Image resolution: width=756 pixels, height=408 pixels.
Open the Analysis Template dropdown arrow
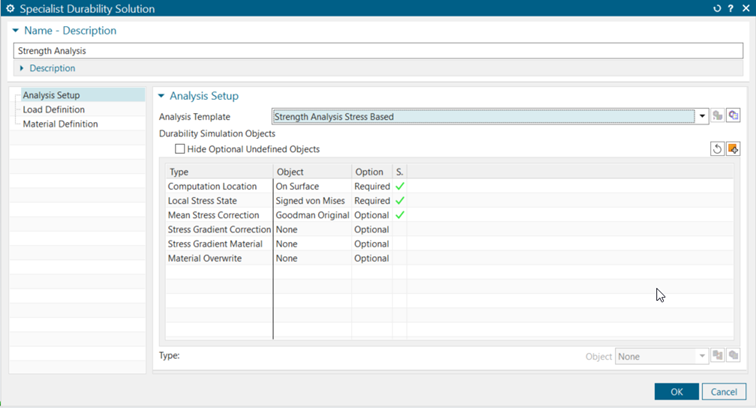pyautogui.click(x=703, y=117)
